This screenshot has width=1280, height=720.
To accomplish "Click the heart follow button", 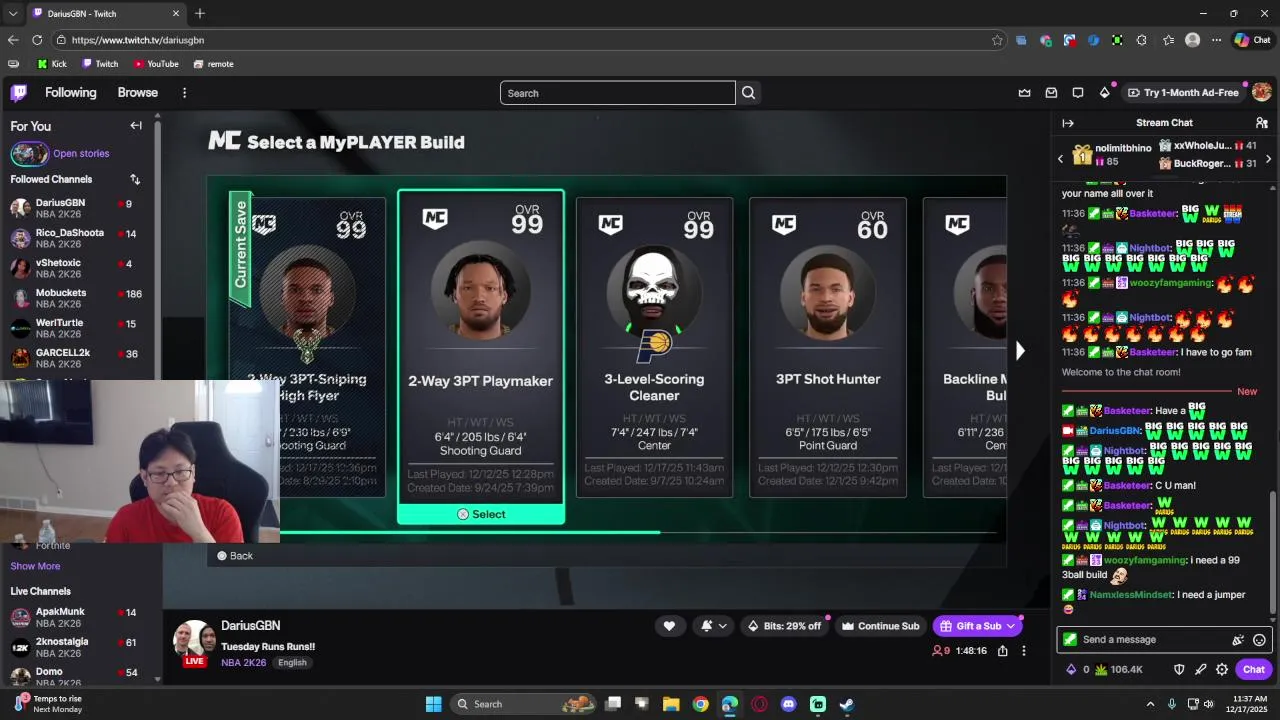I will pyautogui.click(x=669, y=626).
